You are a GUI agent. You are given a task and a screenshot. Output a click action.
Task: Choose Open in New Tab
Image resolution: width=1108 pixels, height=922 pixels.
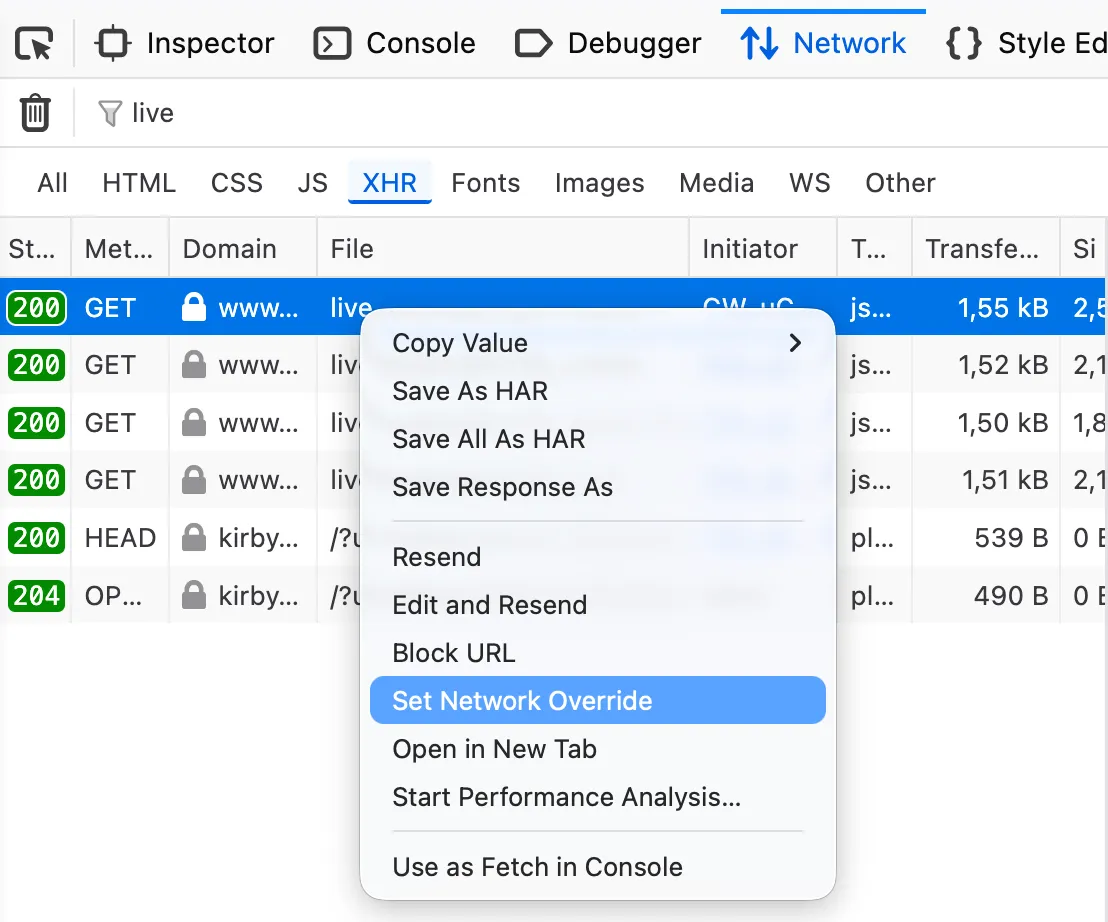[598, 750]
